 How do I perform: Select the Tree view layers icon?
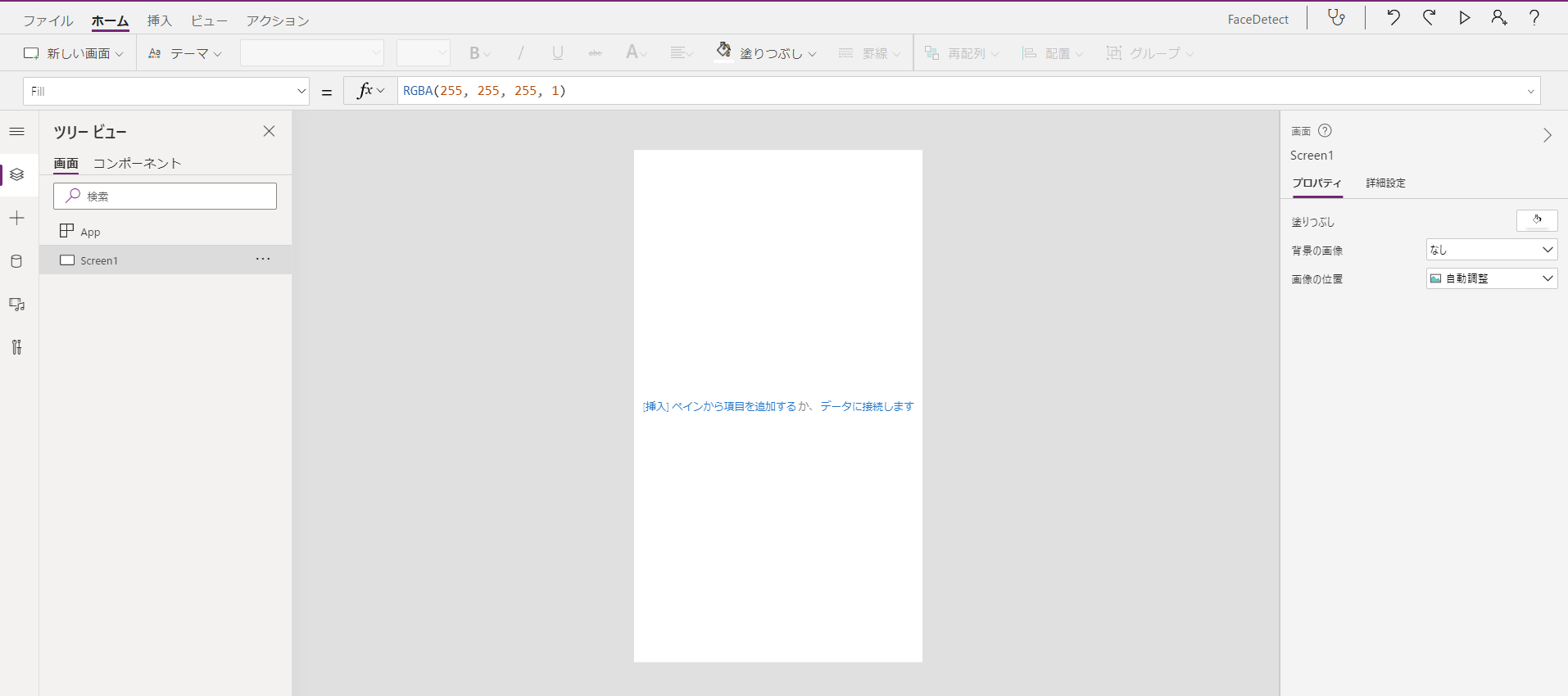(x=17, y=174)
